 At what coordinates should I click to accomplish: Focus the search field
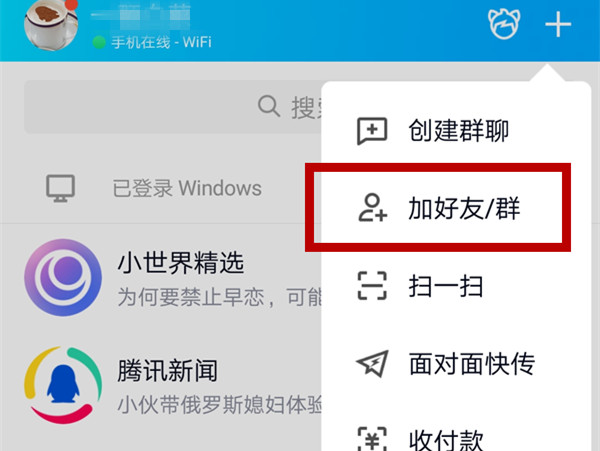click(173, 106)
